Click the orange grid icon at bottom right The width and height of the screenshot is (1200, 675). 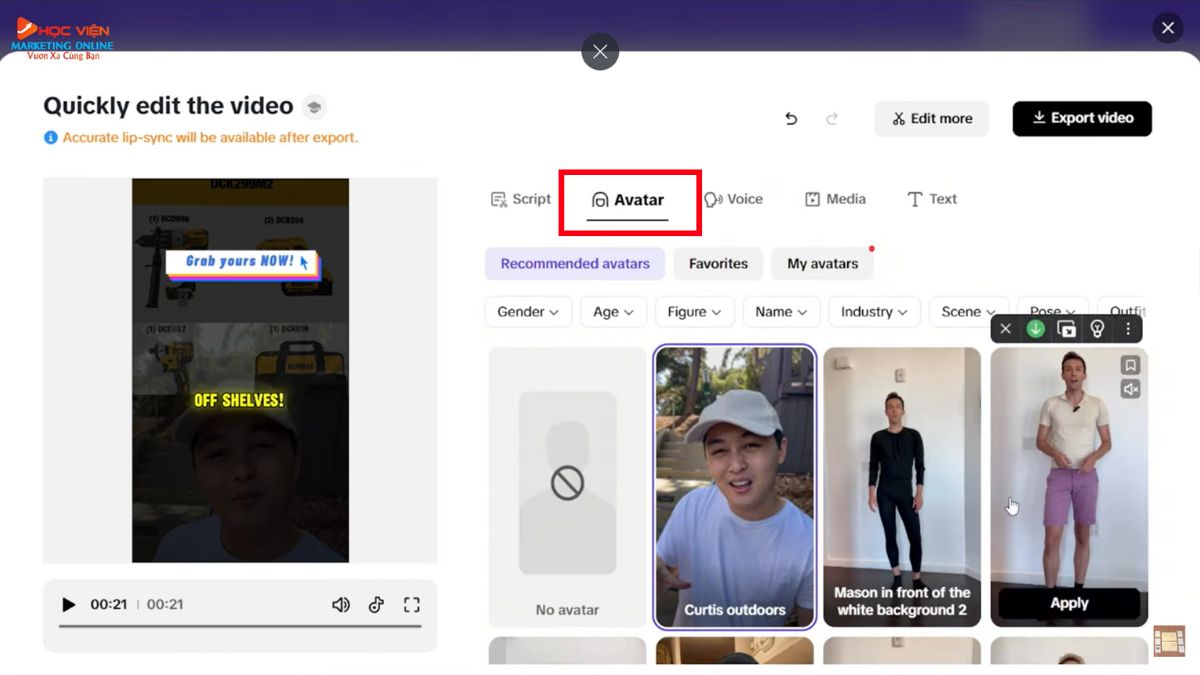[1169, 641]
